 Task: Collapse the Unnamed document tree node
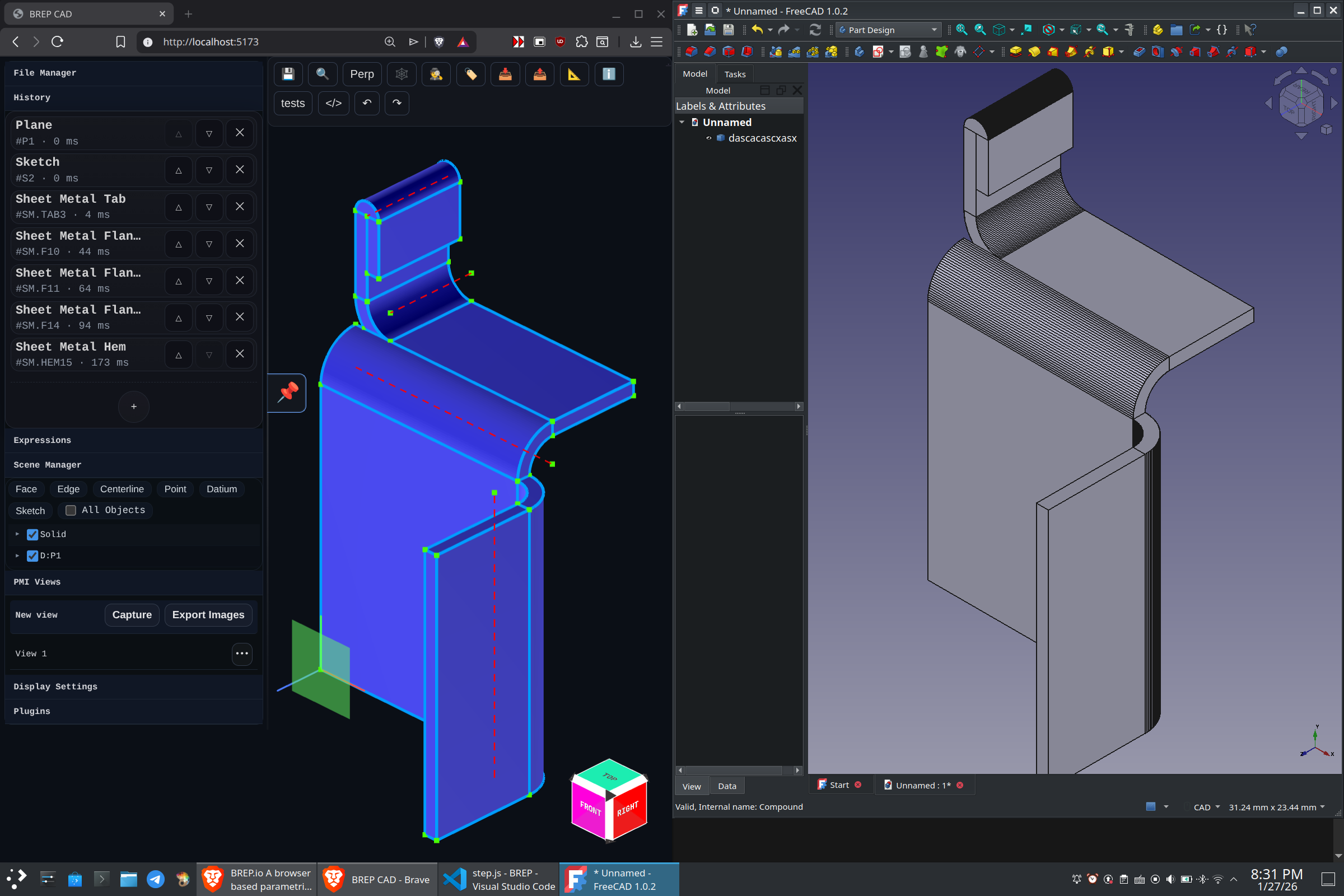[682, 122]
